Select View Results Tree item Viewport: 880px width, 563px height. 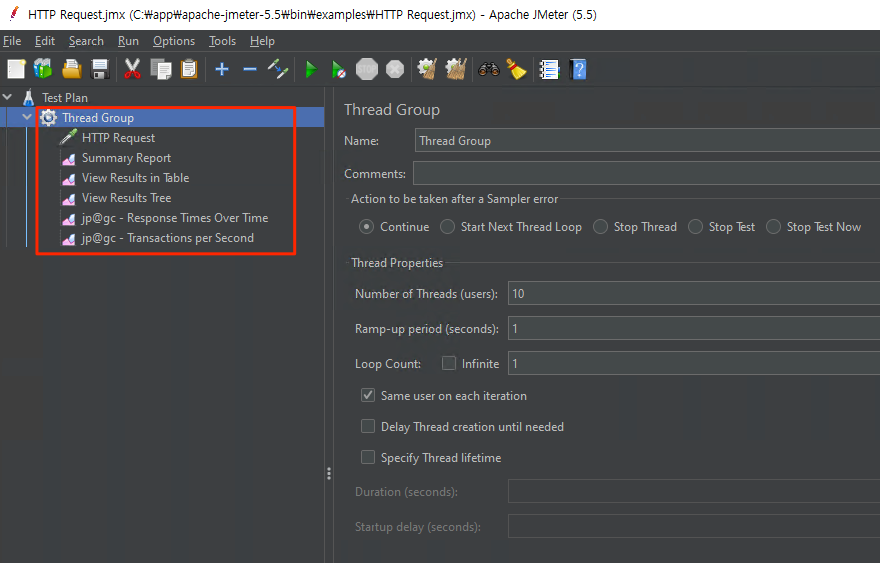[x=126, y=198]
